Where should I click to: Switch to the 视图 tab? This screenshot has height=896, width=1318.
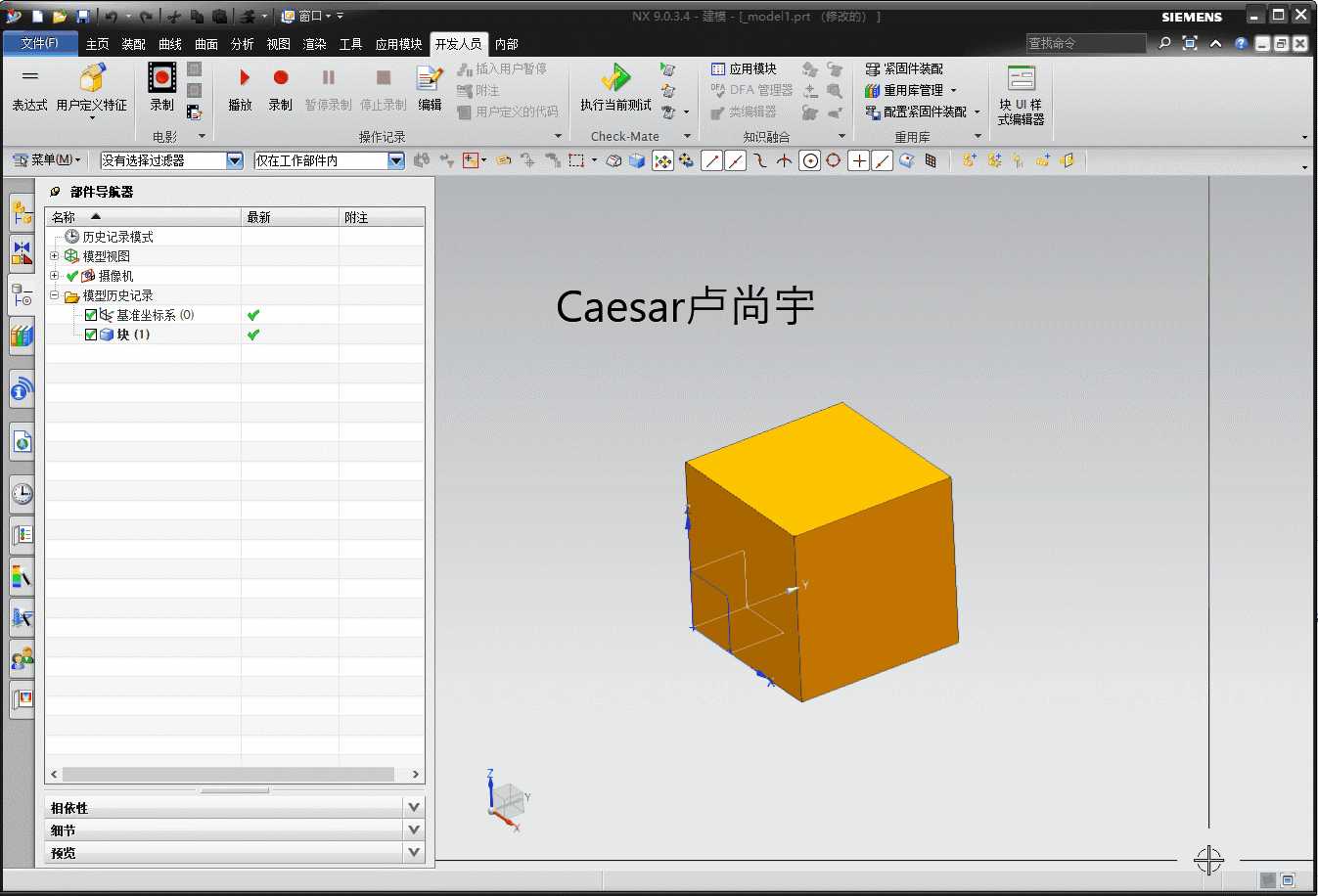(279, 44)
